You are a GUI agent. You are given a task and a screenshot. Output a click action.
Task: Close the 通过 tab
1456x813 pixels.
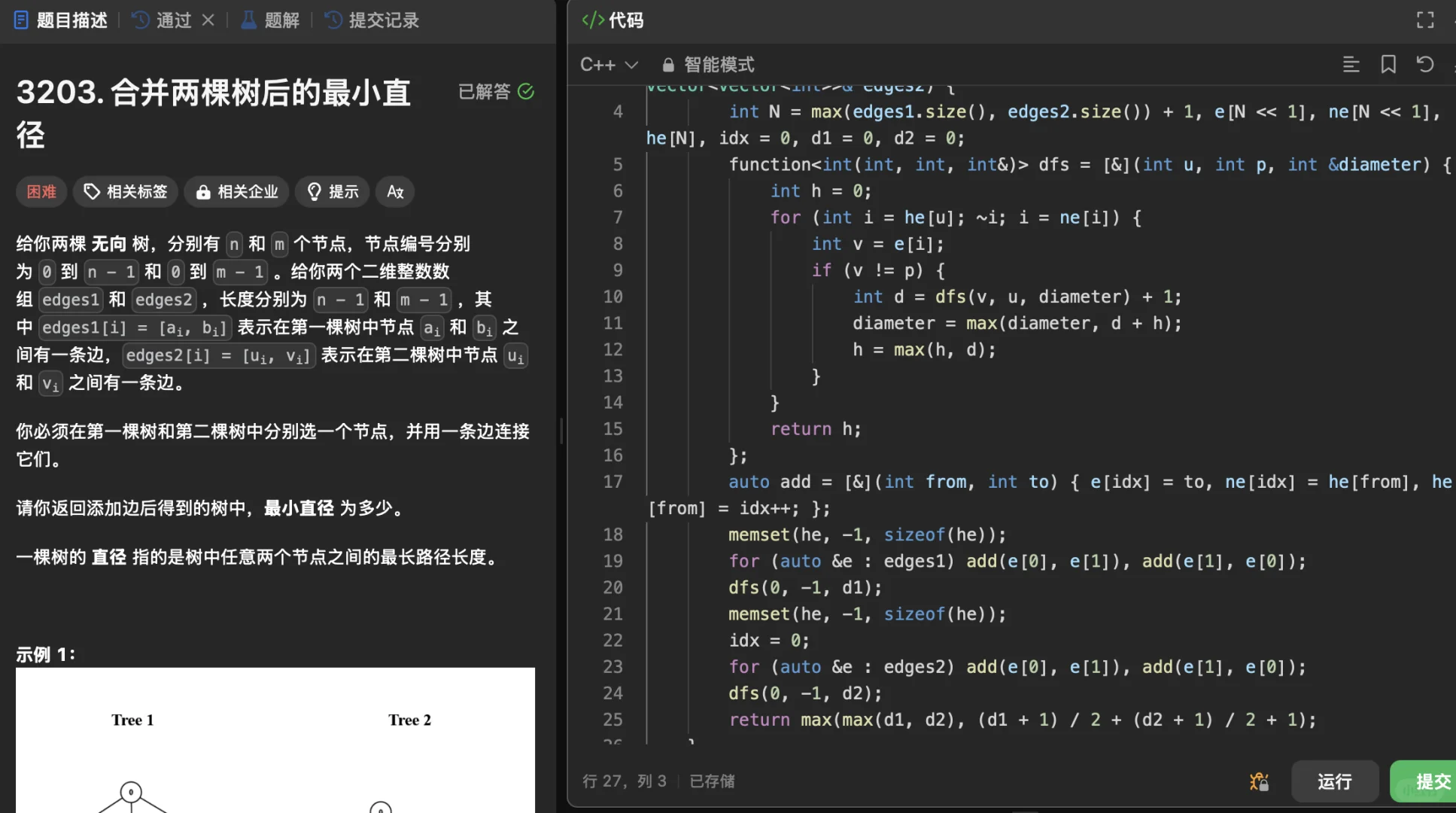208,20
